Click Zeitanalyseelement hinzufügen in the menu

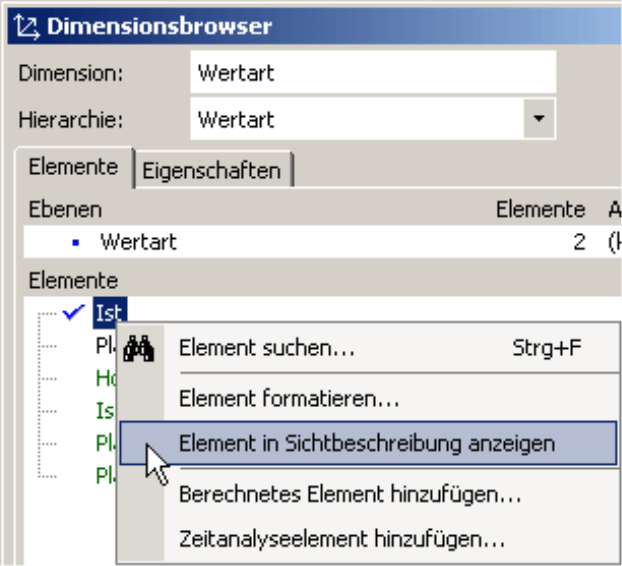(341, 540)
